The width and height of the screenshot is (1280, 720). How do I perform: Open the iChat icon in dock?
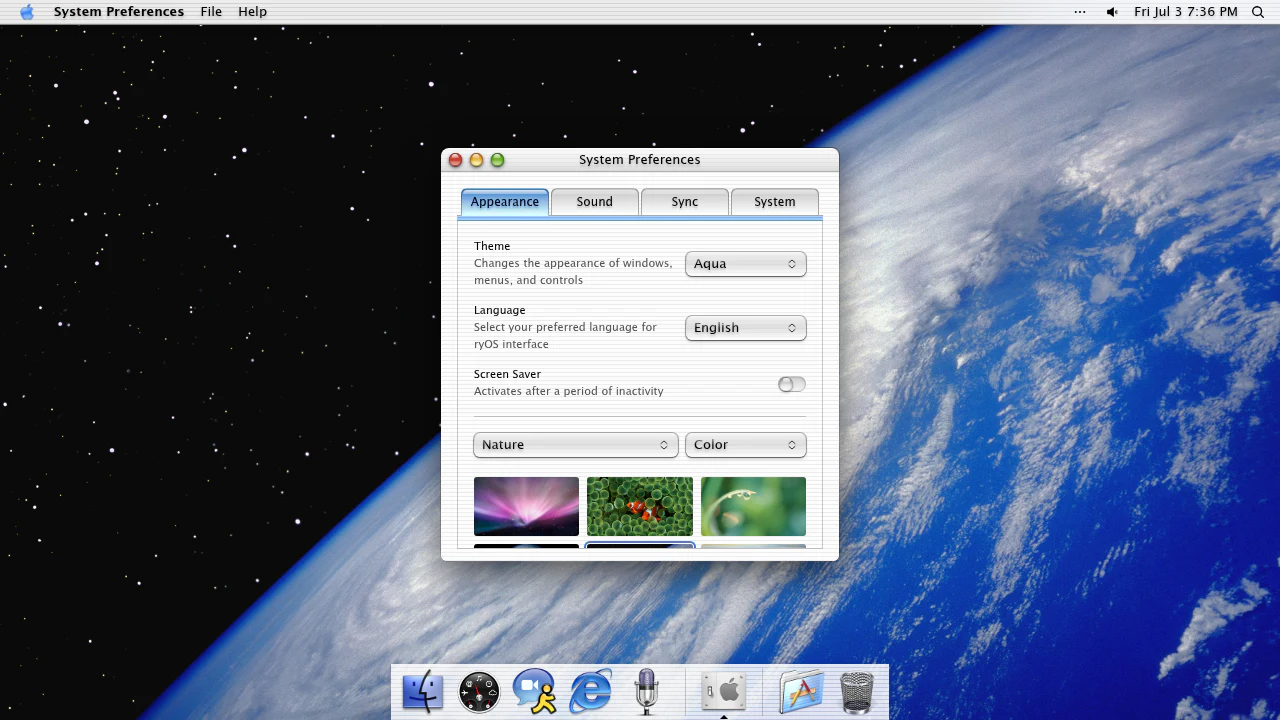pyautogui.click(x=535, y=692)
